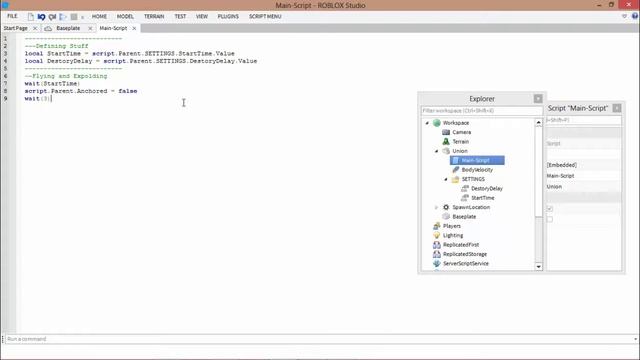Collapse the Workspace tree node arrow
The image size is (640, 360).
[427, 123]
